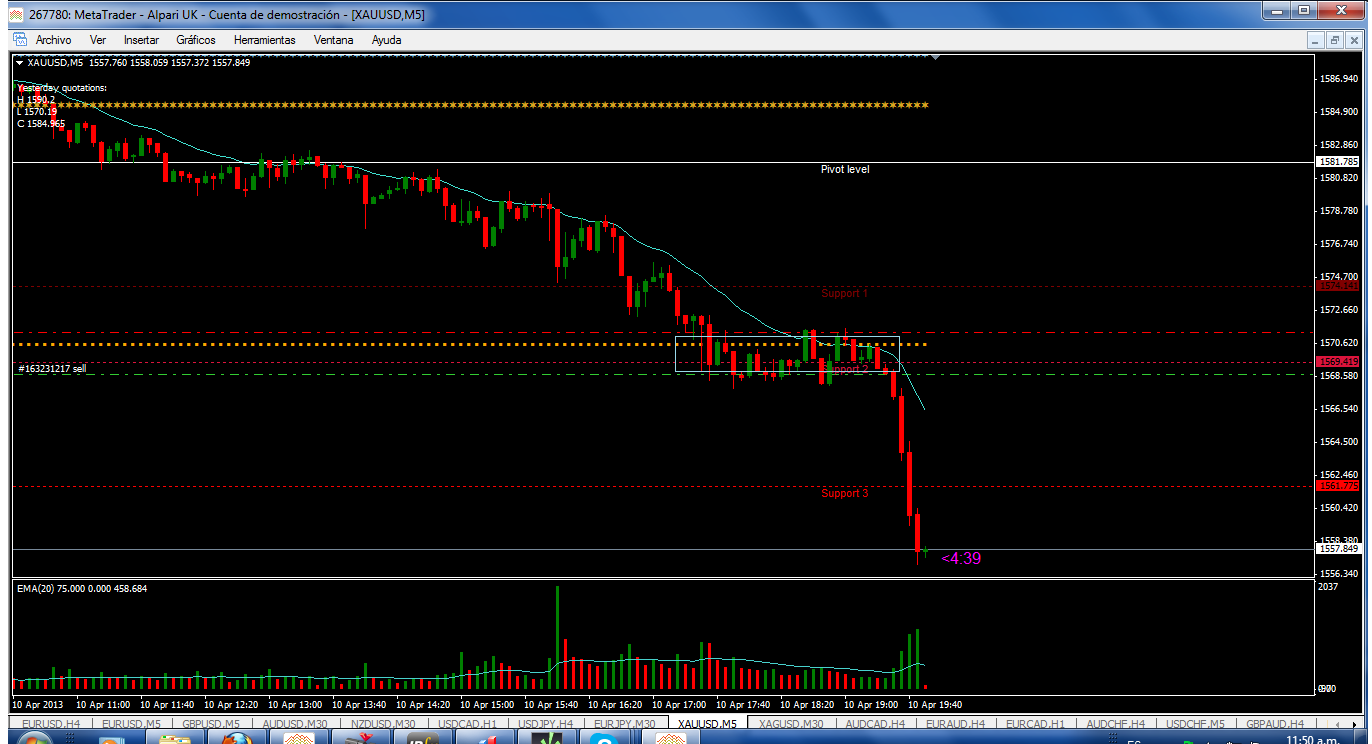Select the chart shift triangle marker at top
Viewport: 1372px width, 744px height.
pyautogui.click(x=935, y=58)
